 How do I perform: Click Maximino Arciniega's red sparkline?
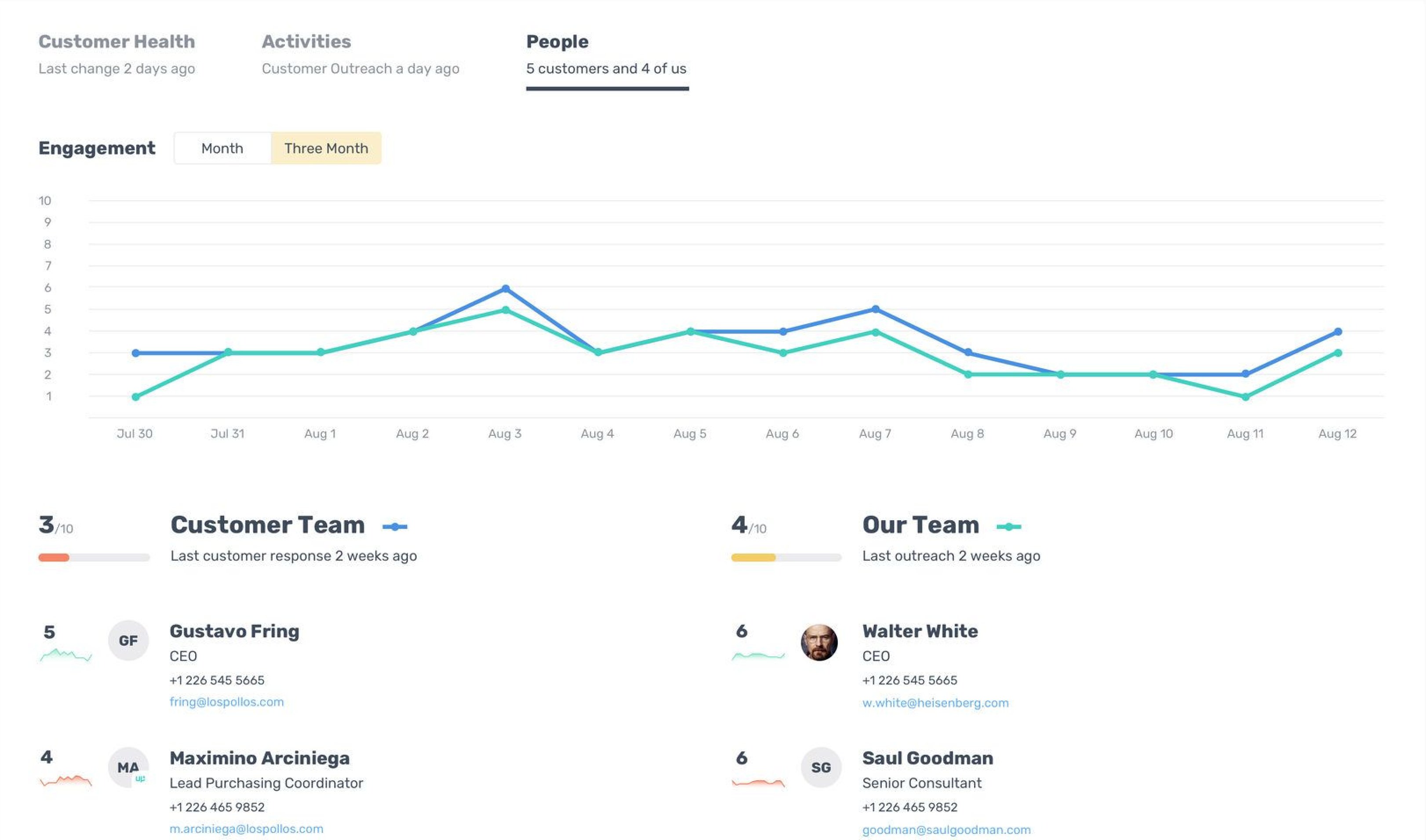click(65, 781)
